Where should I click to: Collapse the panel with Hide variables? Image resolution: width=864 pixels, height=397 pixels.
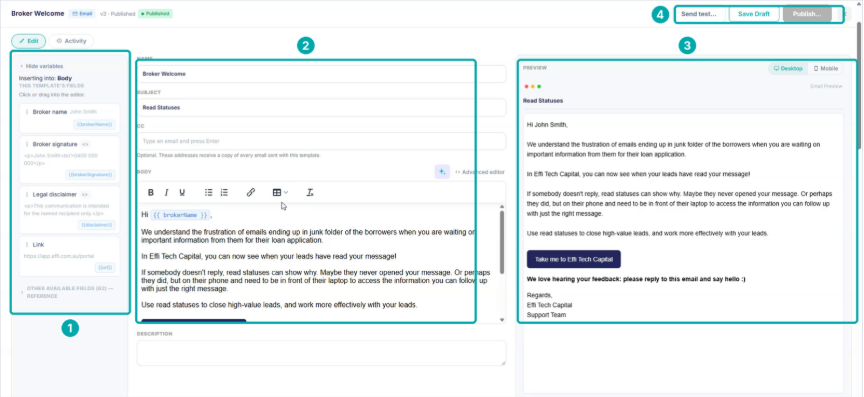coord(41,66)
